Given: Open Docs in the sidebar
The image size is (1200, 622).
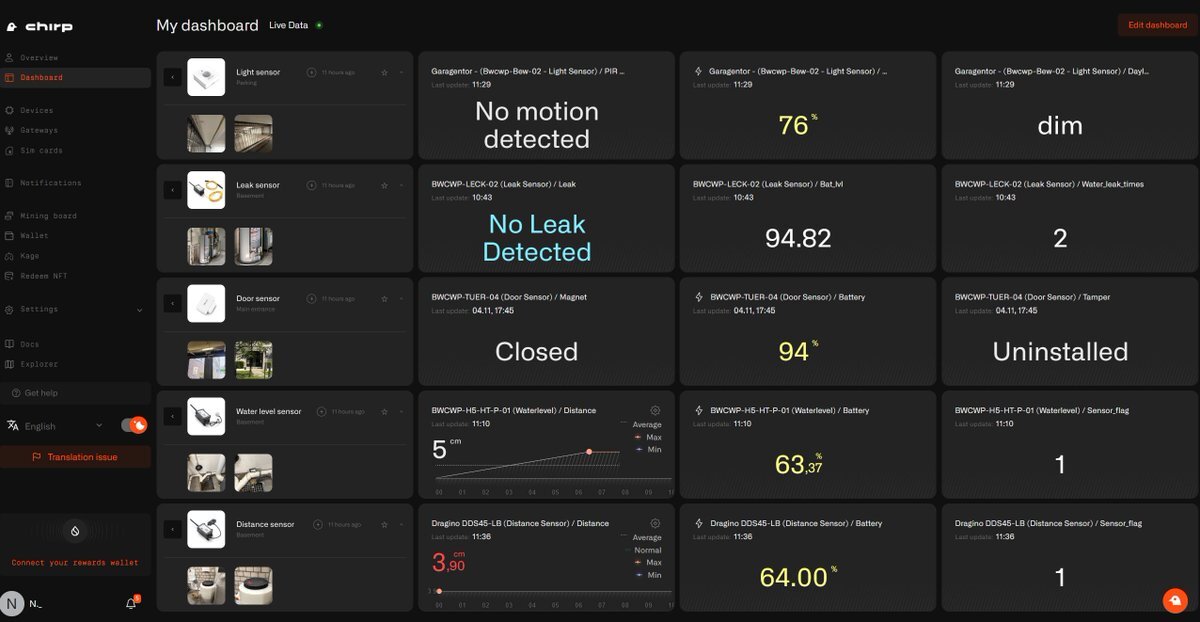Looking at the screenshot, I should [x=76, y=344].
